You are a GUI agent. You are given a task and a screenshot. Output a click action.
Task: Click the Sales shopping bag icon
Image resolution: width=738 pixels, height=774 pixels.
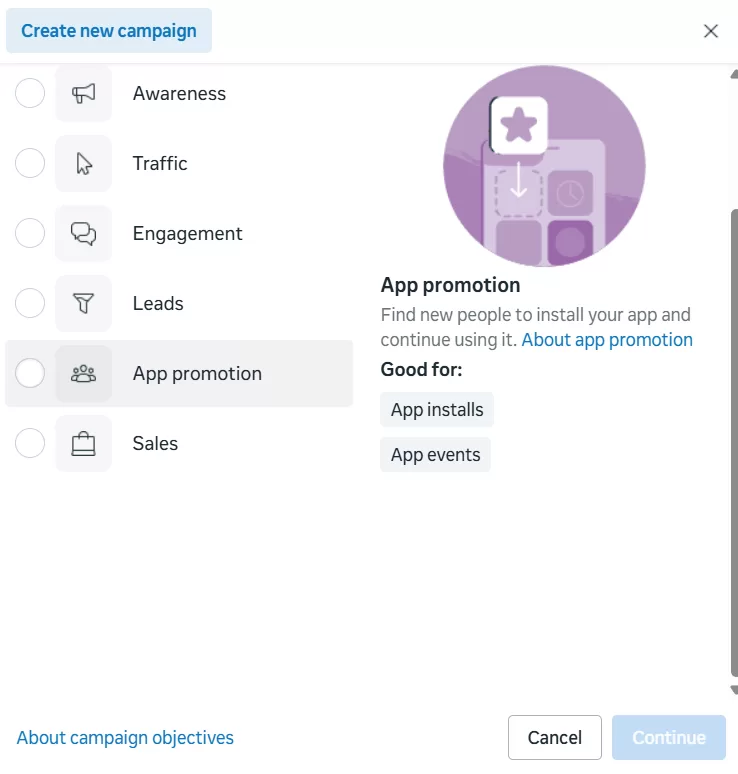pyautogui.click(x=84, y=444)
